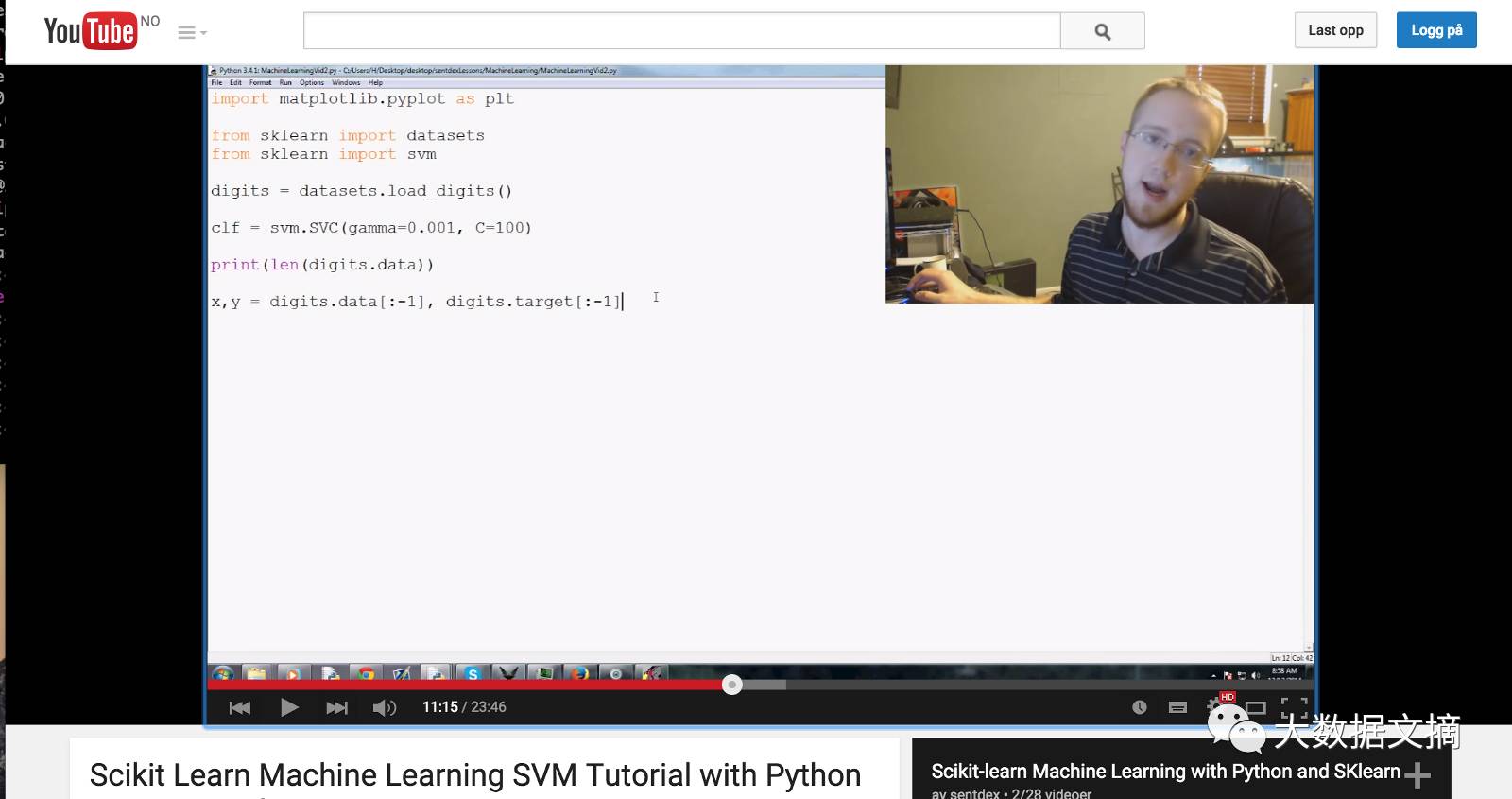Open the Scikit-learn Machine Learning playlist title
This screenshot has height=799, width=1512.
pos(1165,772)
